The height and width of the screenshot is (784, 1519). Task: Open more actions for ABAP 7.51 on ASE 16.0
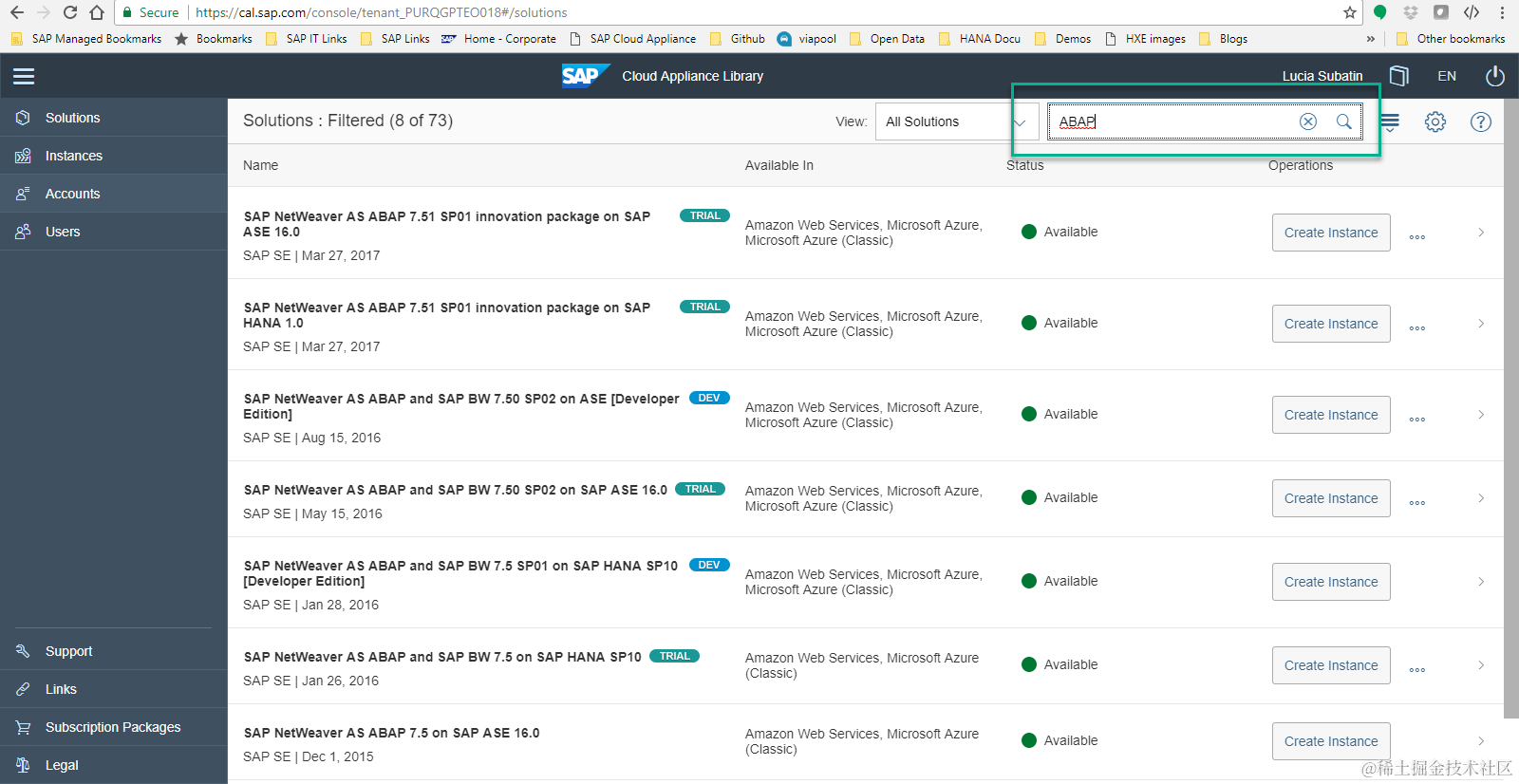1417,237
